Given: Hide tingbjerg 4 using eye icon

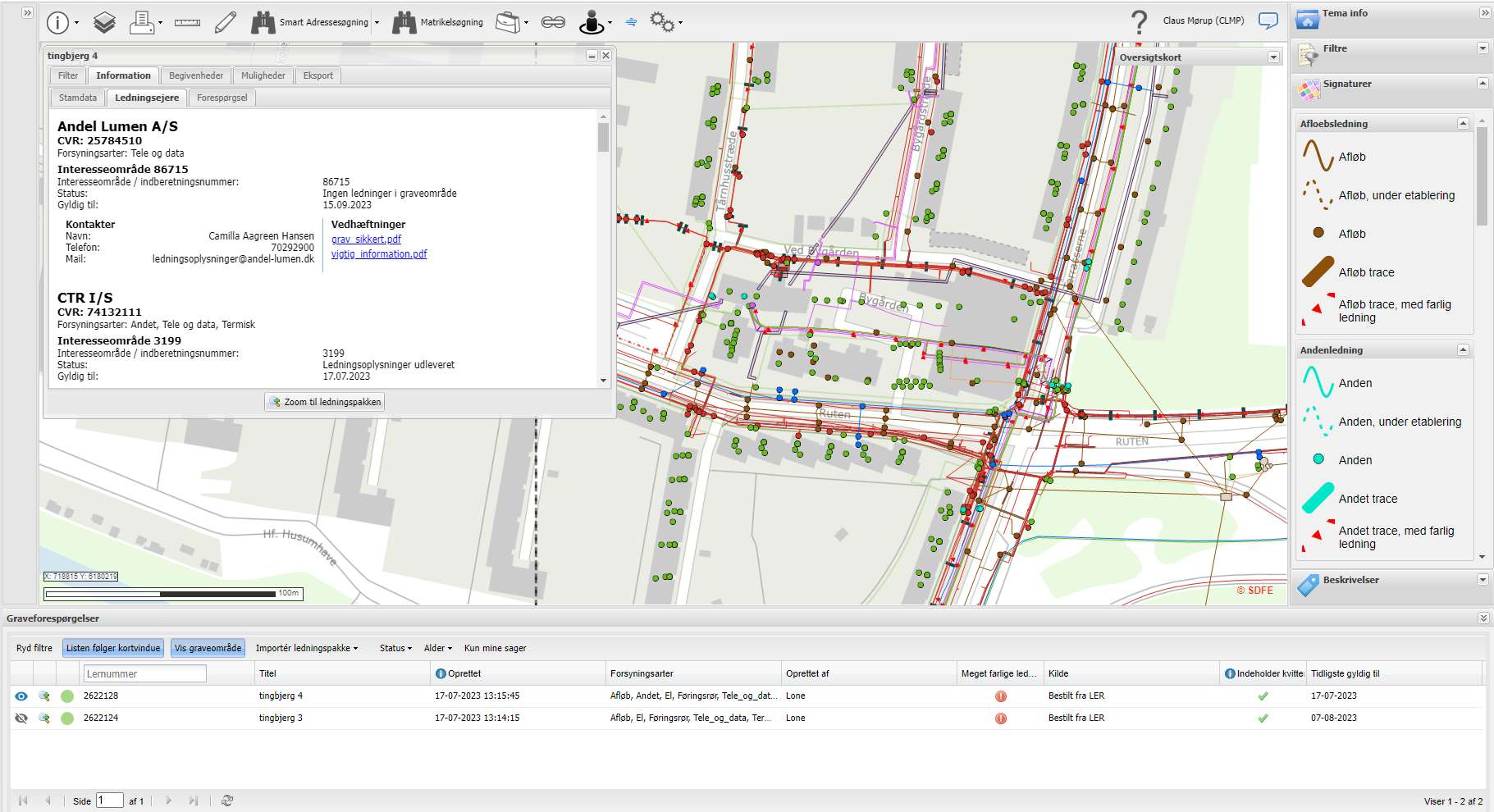Looking at the screenshot, I should tap(21, 696).
